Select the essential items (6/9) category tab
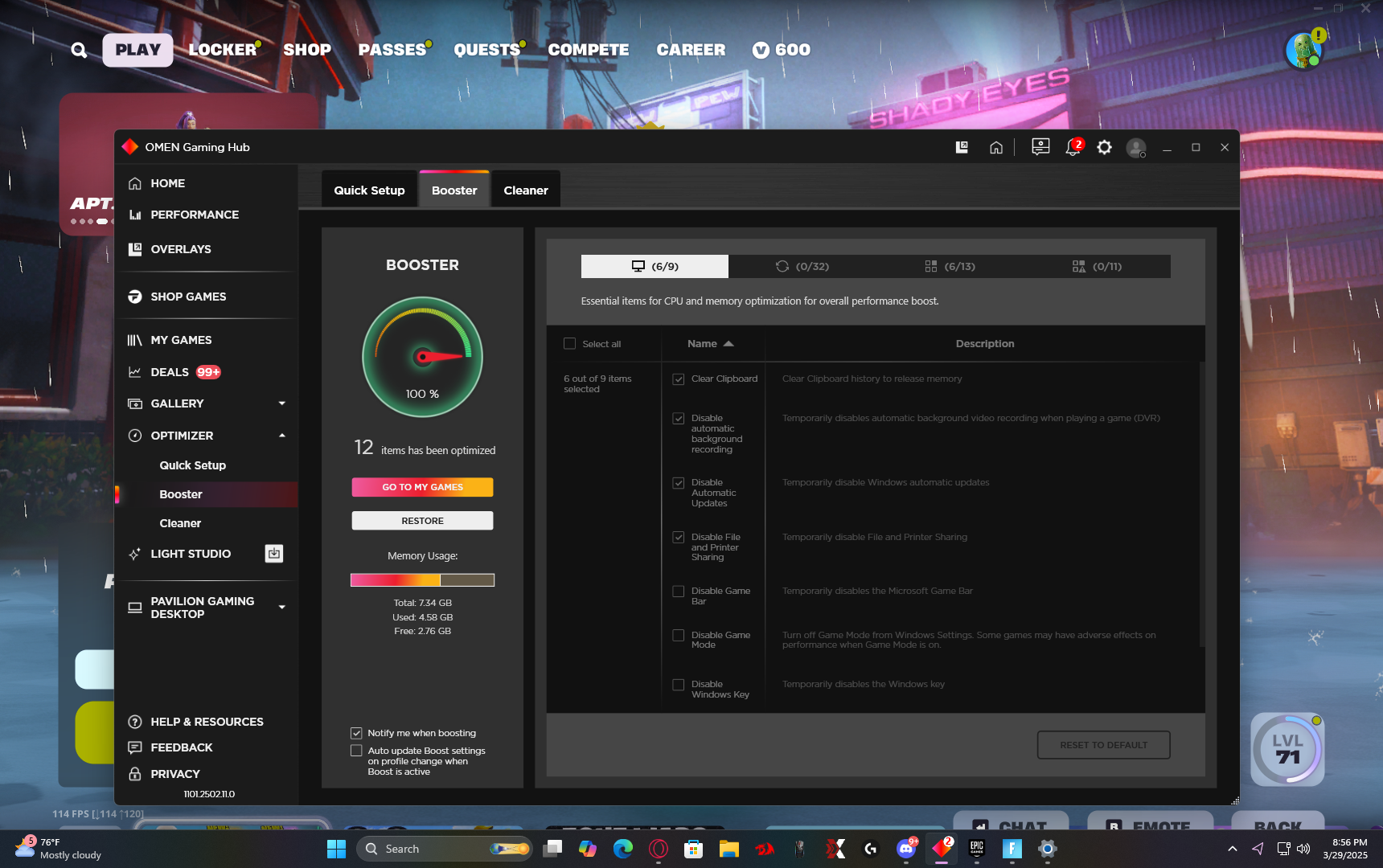This screenshot has height=868, width=1383. point(655,266)
